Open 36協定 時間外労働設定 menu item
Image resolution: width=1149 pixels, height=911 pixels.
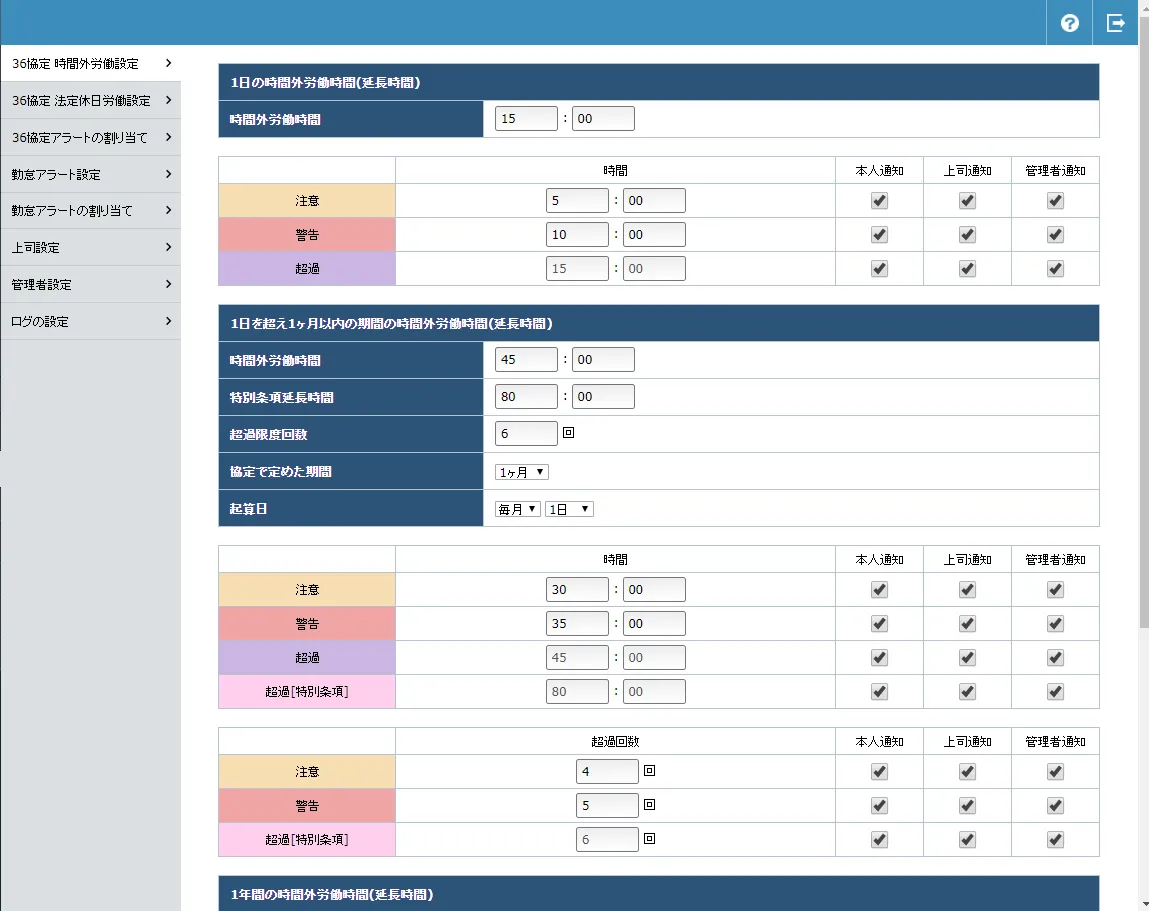click(x=75, y=63)
